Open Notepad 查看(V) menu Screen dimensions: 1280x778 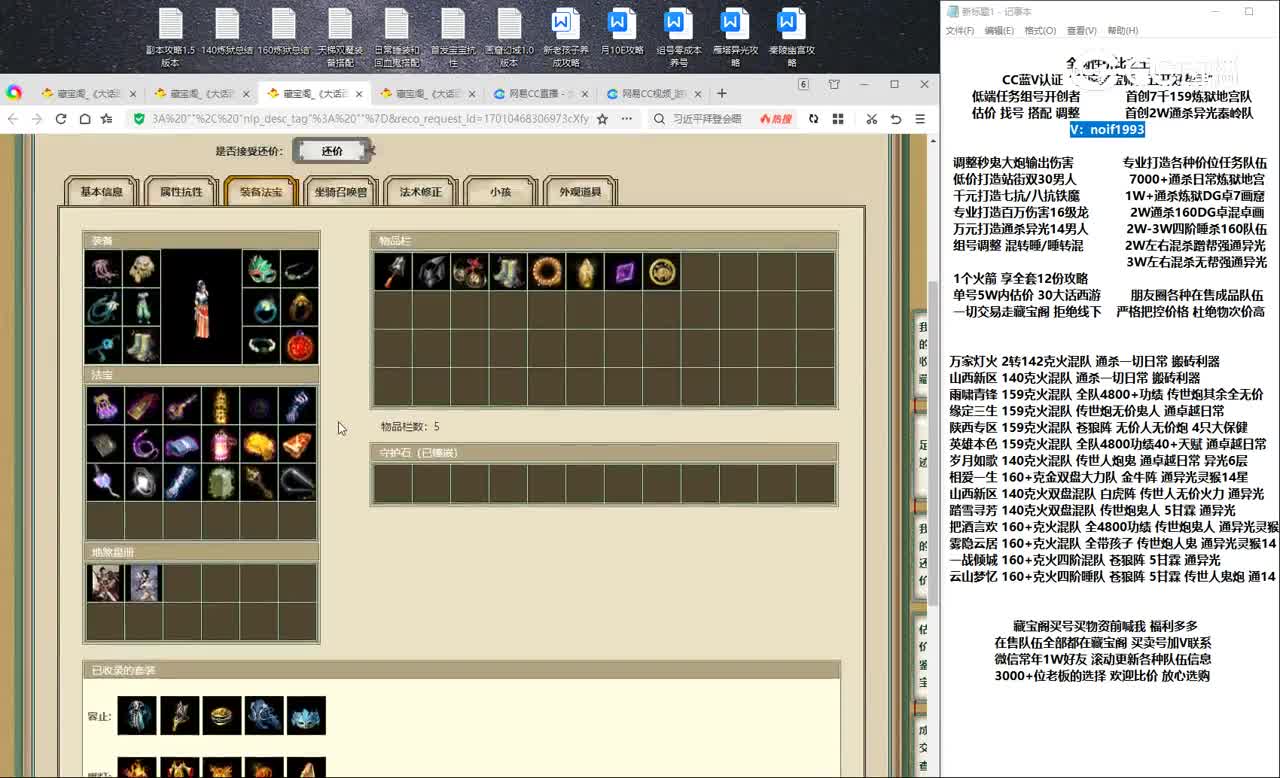click(1081, 31)
